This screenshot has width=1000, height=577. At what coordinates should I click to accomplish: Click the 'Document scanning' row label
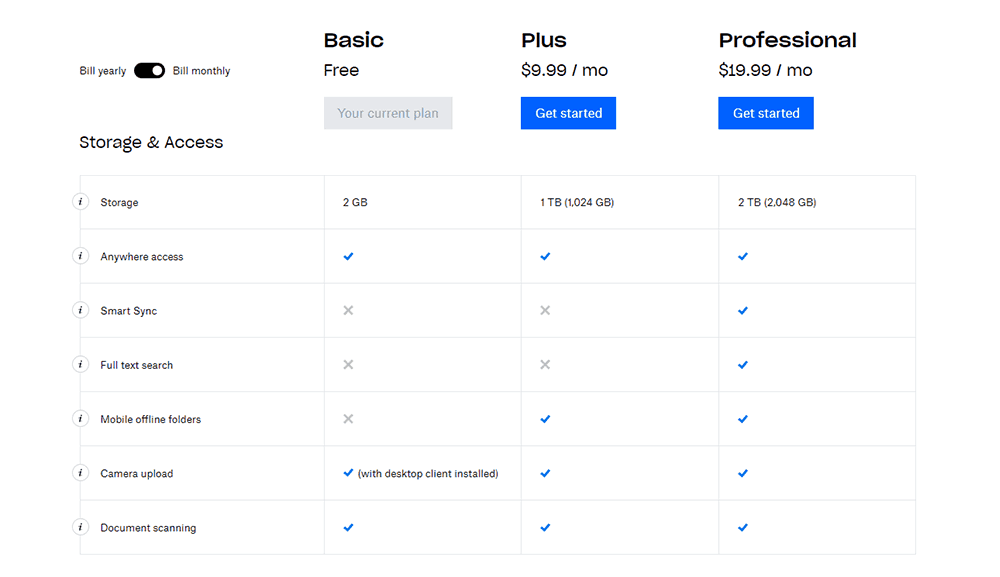(x=148, y=527)
